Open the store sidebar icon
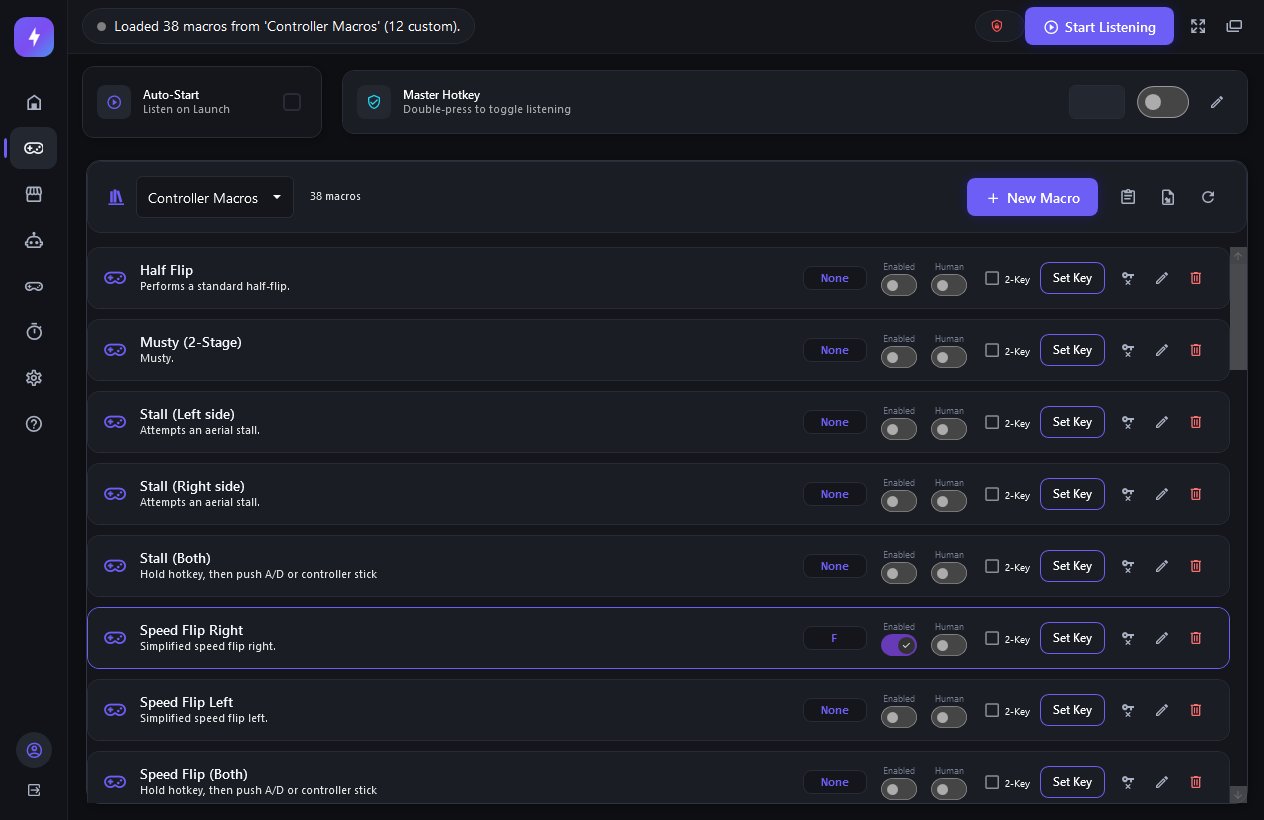 [34, 194]
